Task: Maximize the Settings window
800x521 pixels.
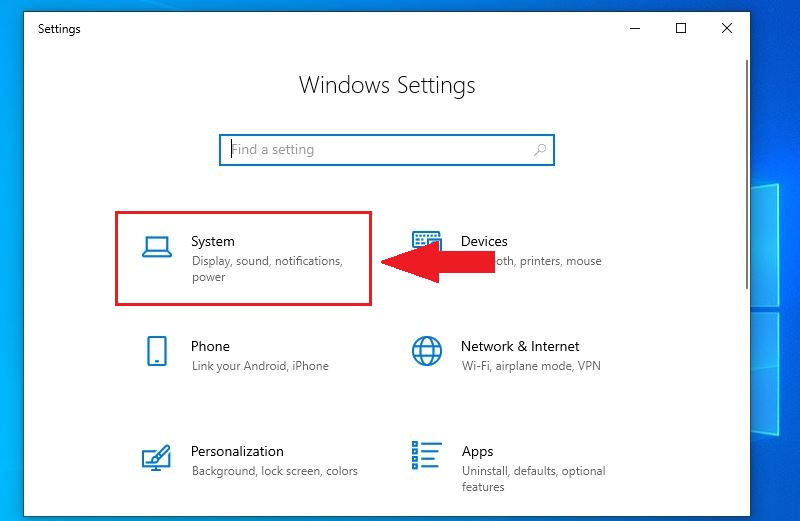Action: (x=681, y=29)
